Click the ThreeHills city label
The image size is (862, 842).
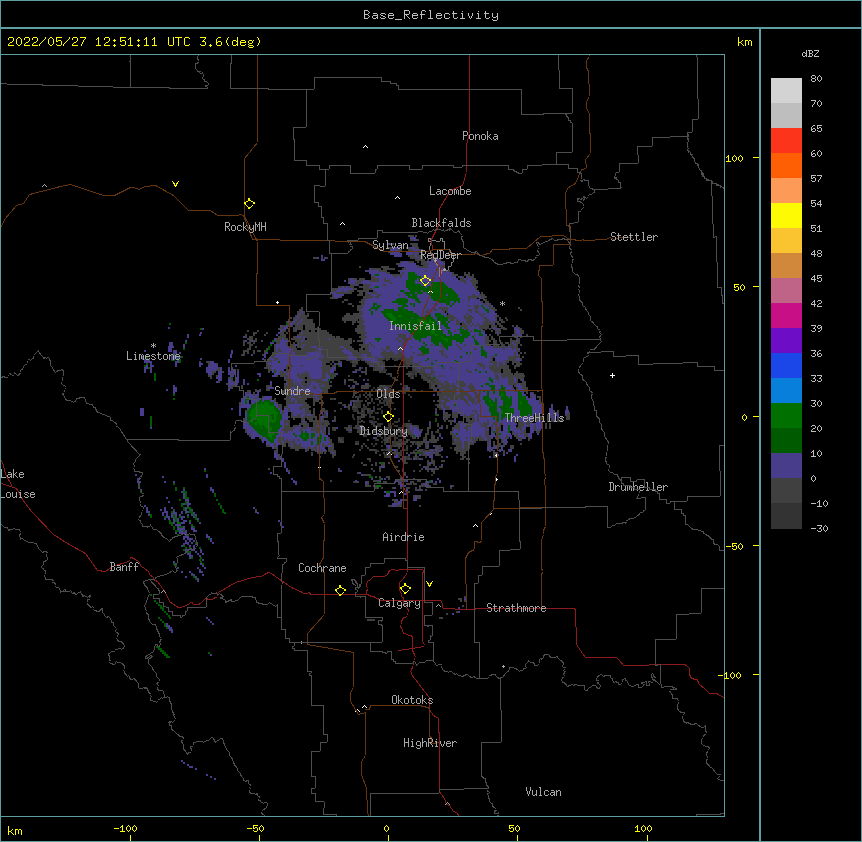click(534, 418)
